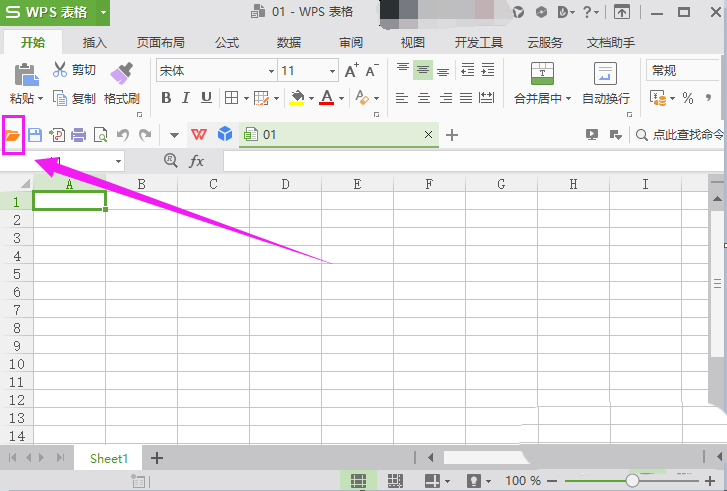Expand the font color dropdown arrow
The image size is (727, 491).
coord(342,98)
